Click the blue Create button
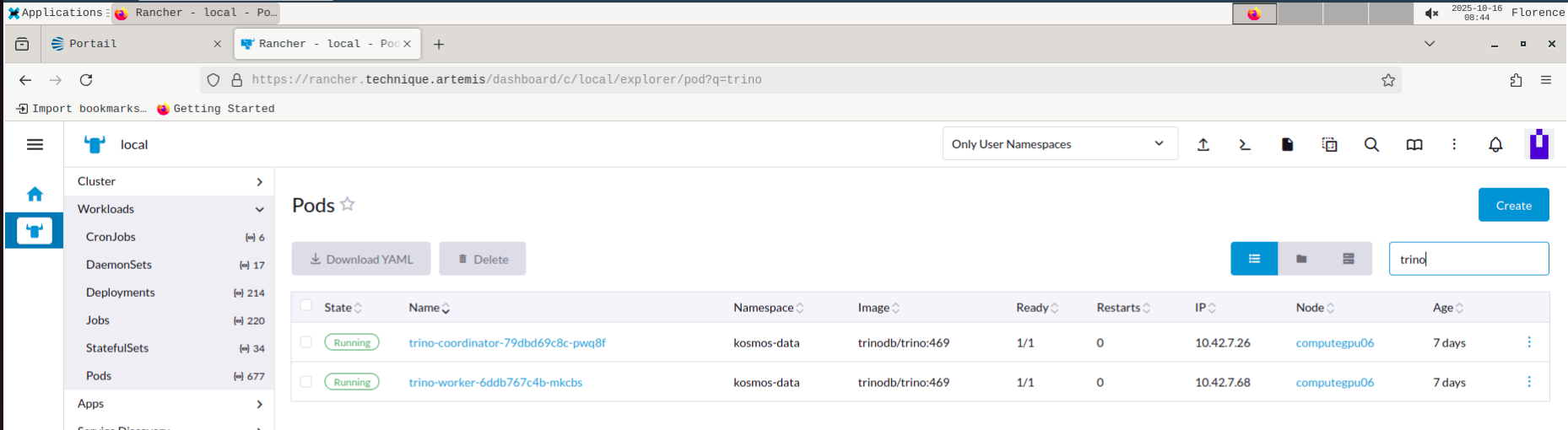The image size is (1568, 430). pyautogui.click(x=1513, y=205)
